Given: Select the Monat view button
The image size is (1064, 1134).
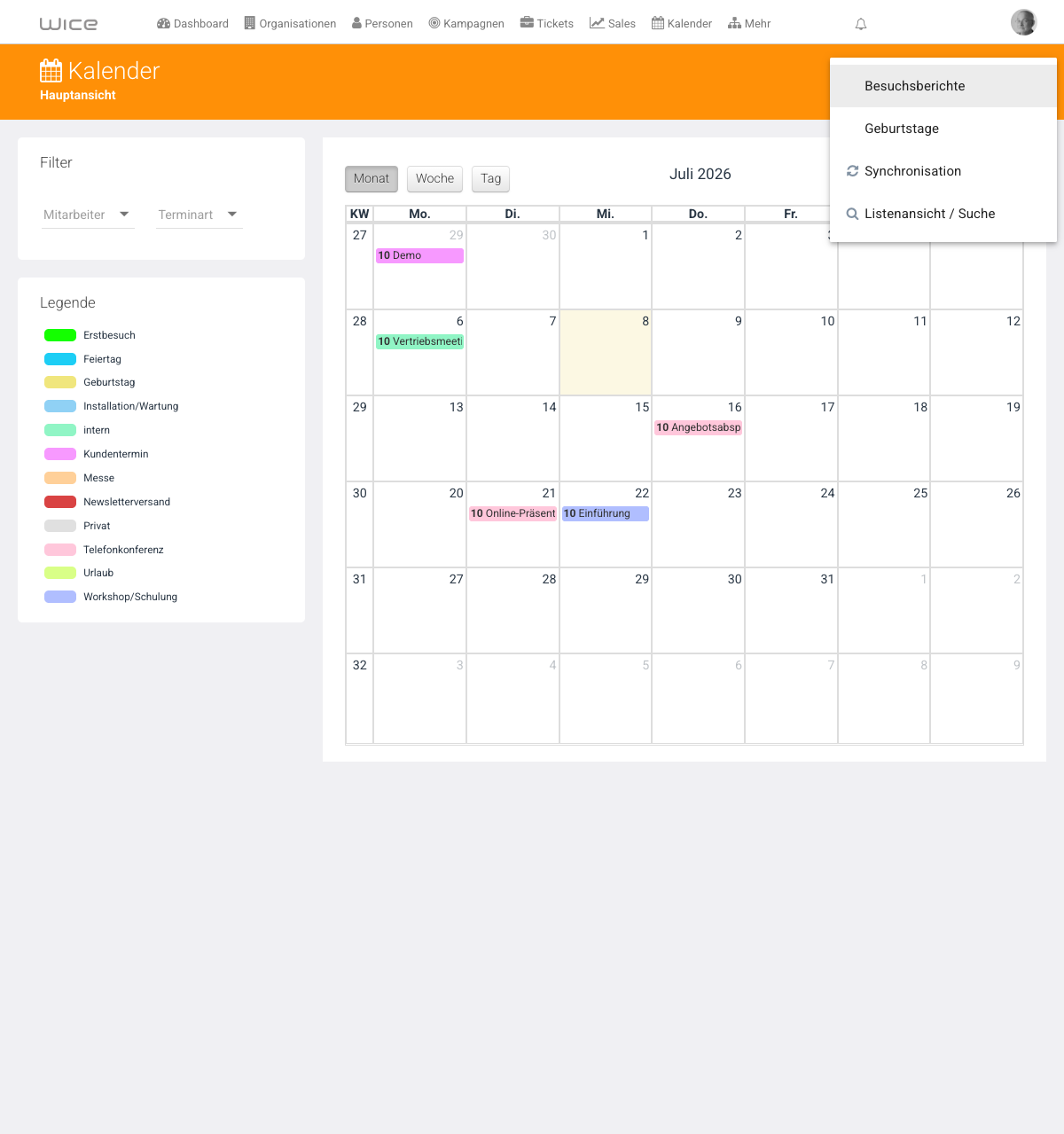Looking at the screenshot, I should (x=371, y=178).
